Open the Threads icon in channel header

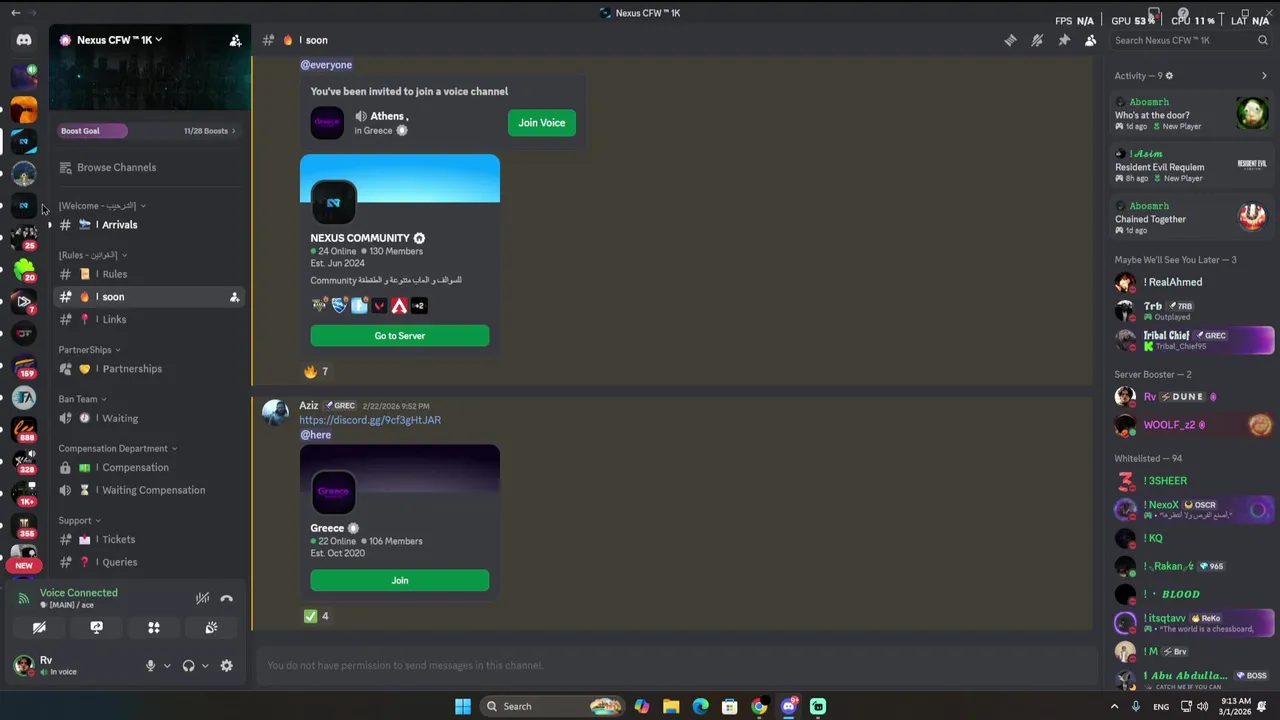[x=1010, y=40]
